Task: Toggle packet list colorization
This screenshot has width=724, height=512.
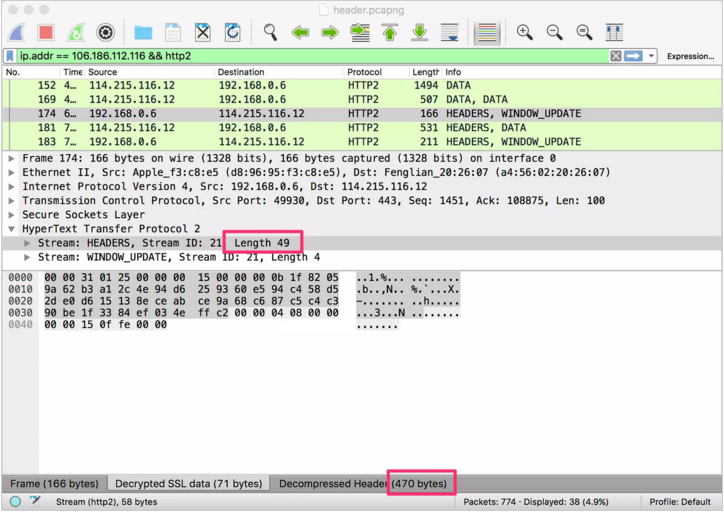Action: (x=487, y=33)
